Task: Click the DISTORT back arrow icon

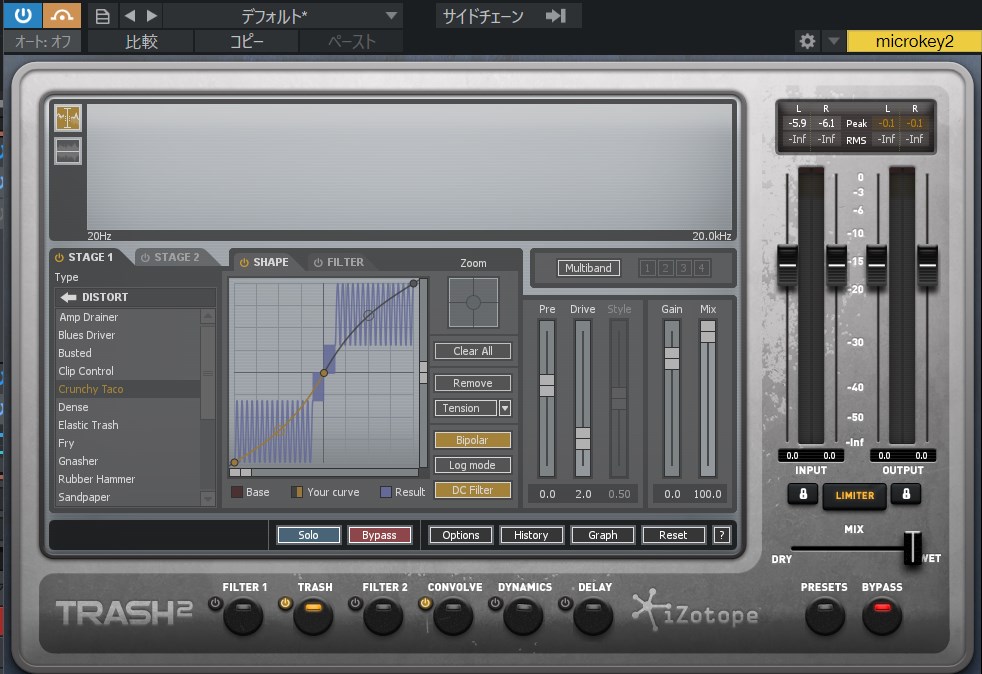Action: [x=68, y=297]
